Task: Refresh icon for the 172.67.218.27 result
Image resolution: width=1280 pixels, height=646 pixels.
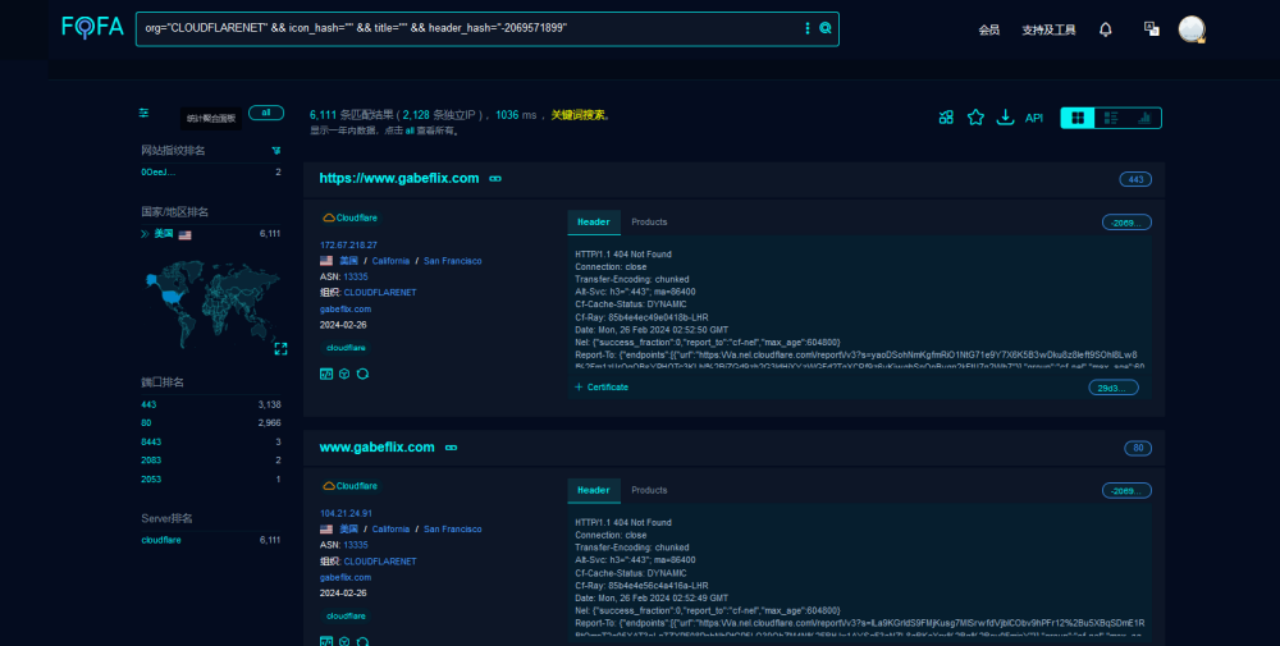Action: 362,373
